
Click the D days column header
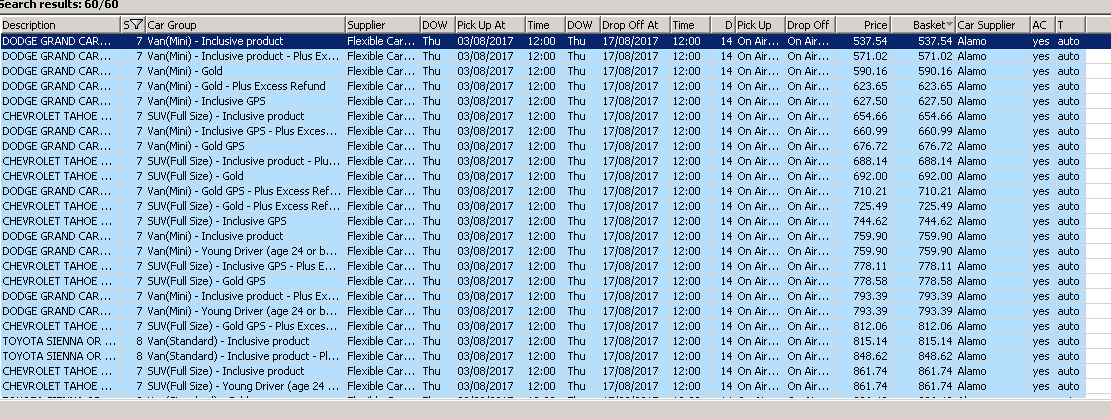click(x=723, y=26)
